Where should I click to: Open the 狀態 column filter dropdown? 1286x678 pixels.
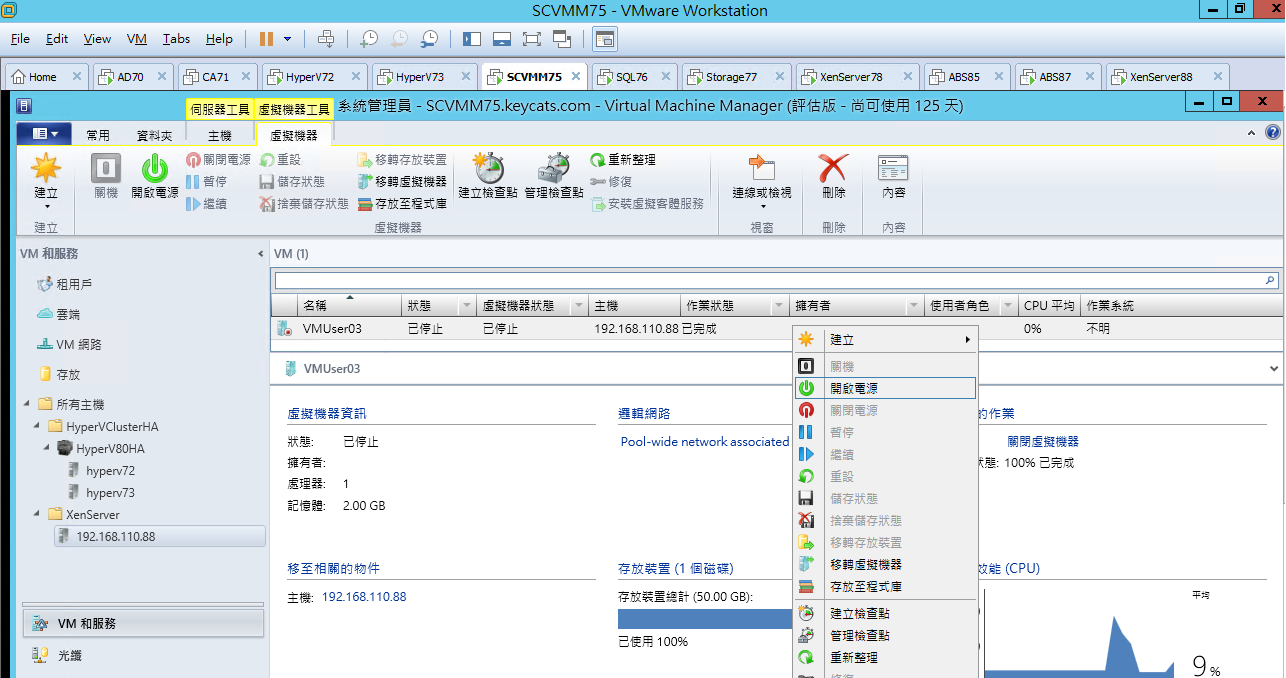pyautogui.click(x=467, y=306)
